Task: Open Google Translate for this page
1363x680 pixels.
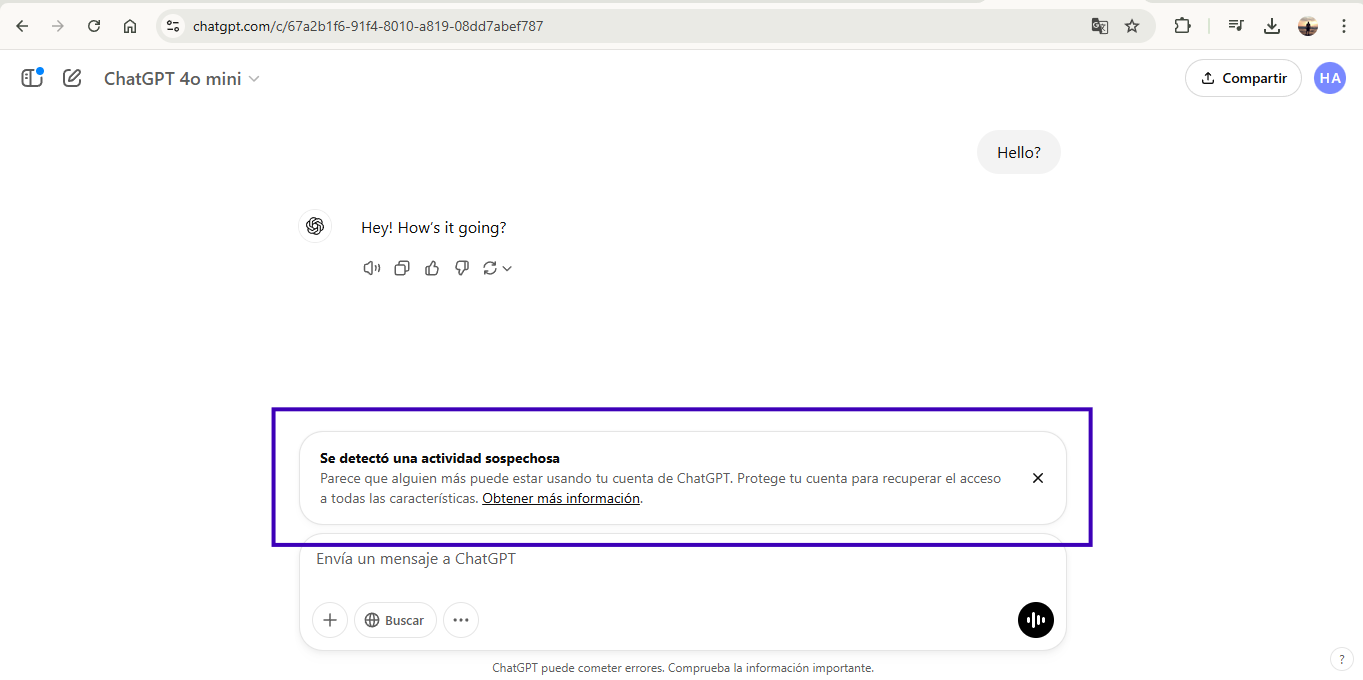Action: point(1100,26)
